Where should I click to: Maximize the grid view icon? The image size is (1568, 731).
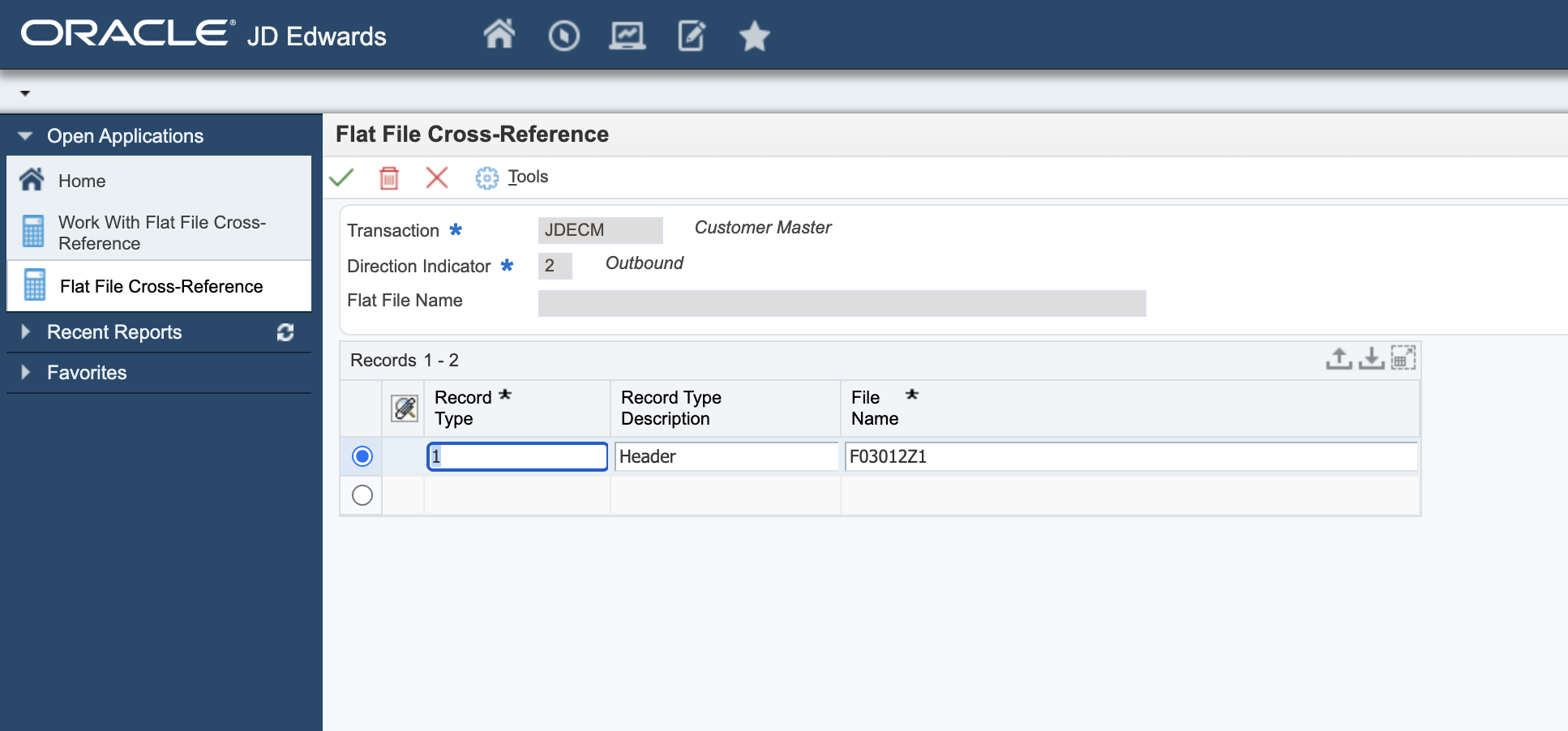(1403, 358)
